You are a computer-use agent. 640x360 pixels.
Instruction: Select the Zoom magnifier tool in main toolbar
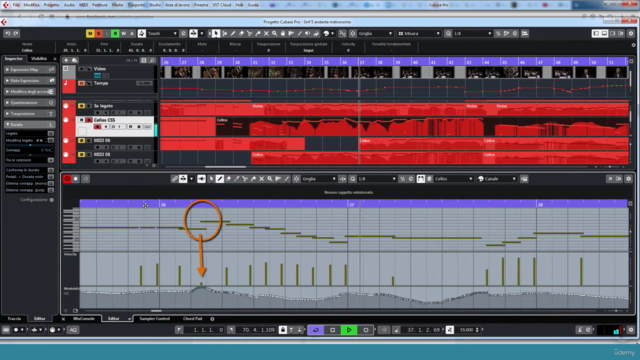274,33
